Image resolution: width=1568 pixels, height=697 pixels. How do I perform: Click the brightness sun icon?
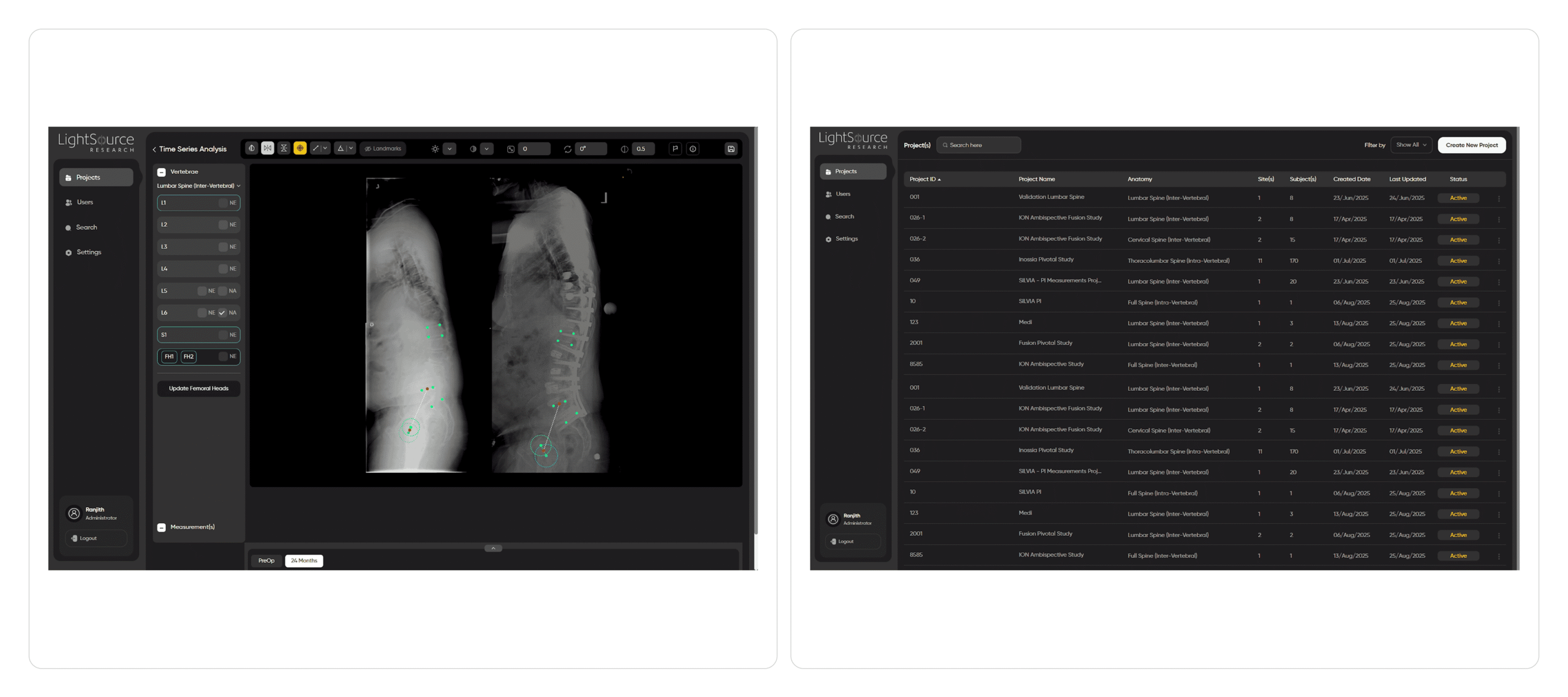[x=435, y=149]
